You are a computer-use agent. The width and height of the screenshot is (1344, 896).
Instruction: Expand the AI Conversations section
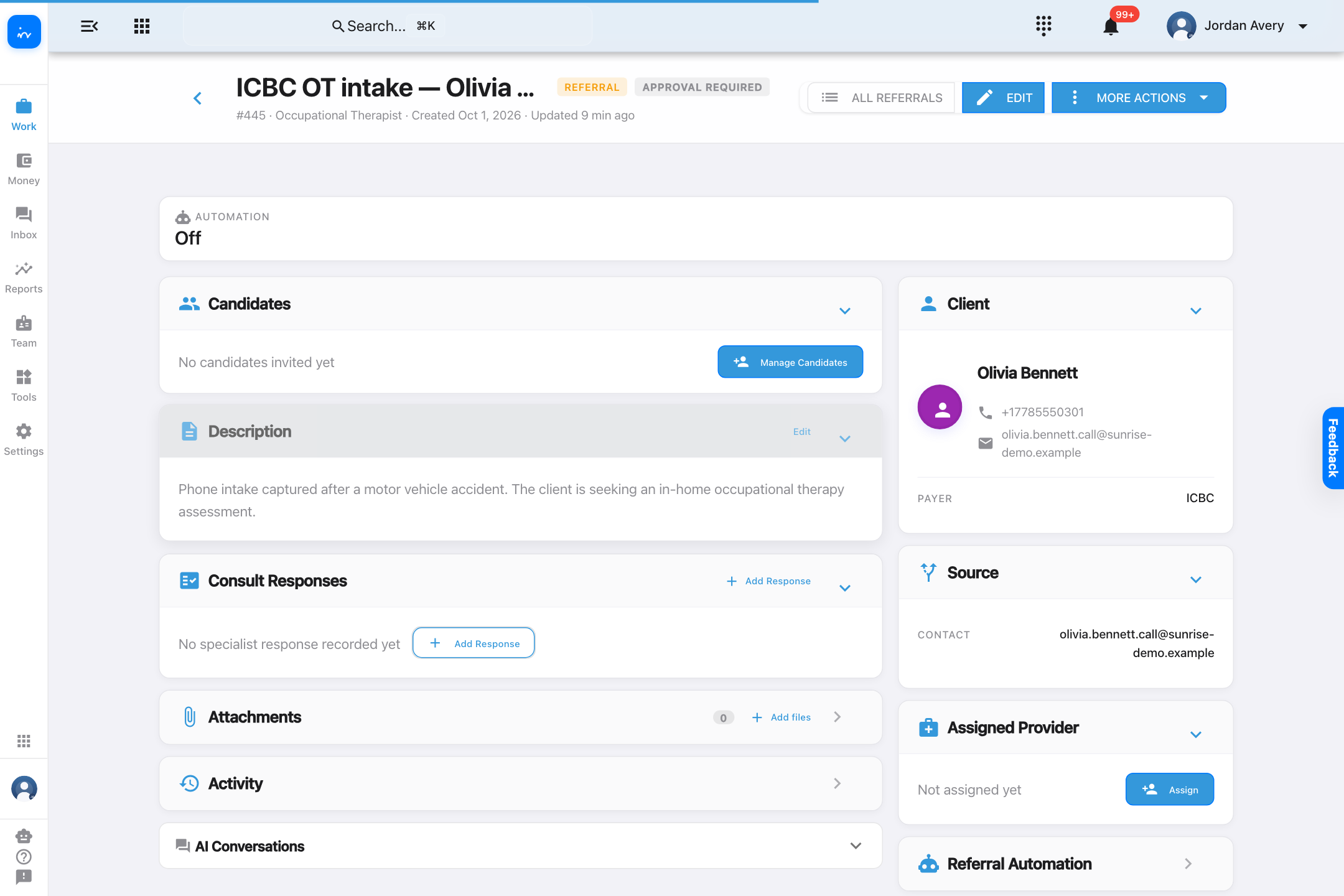(856, 846)
